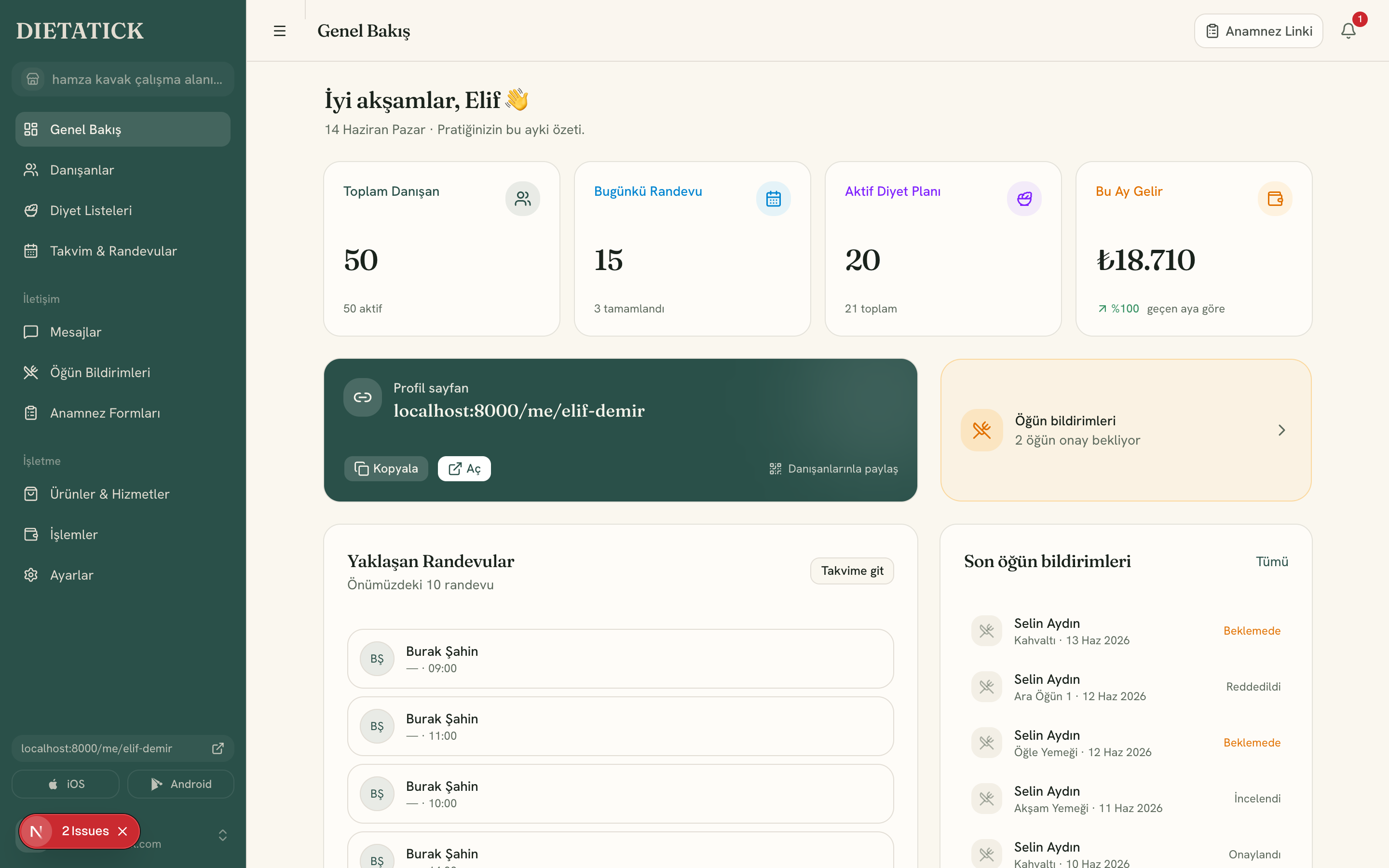The width and height of the screenshot is (1389, 868).
Task: Select Genel Bakış in the sidebar
Action: pyautogui.click(x=123, y=129)
